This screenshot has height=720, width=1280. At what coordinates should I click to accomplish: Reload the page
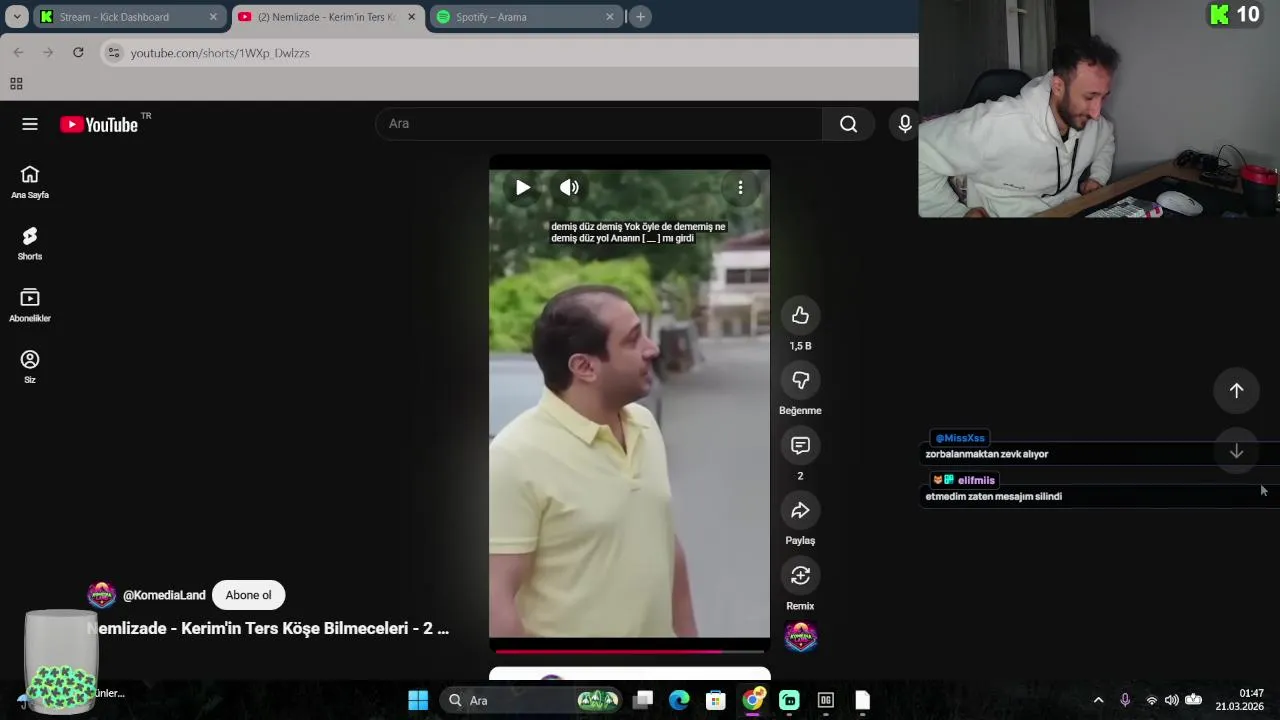point(78,52)
